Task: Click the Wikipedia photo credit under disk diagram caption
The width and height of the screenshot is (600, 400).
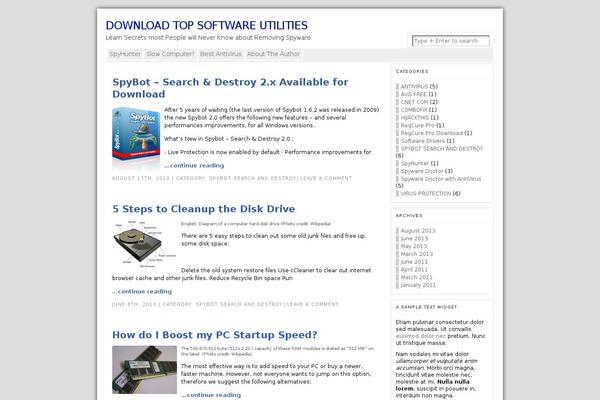Action: click(320, 224)
